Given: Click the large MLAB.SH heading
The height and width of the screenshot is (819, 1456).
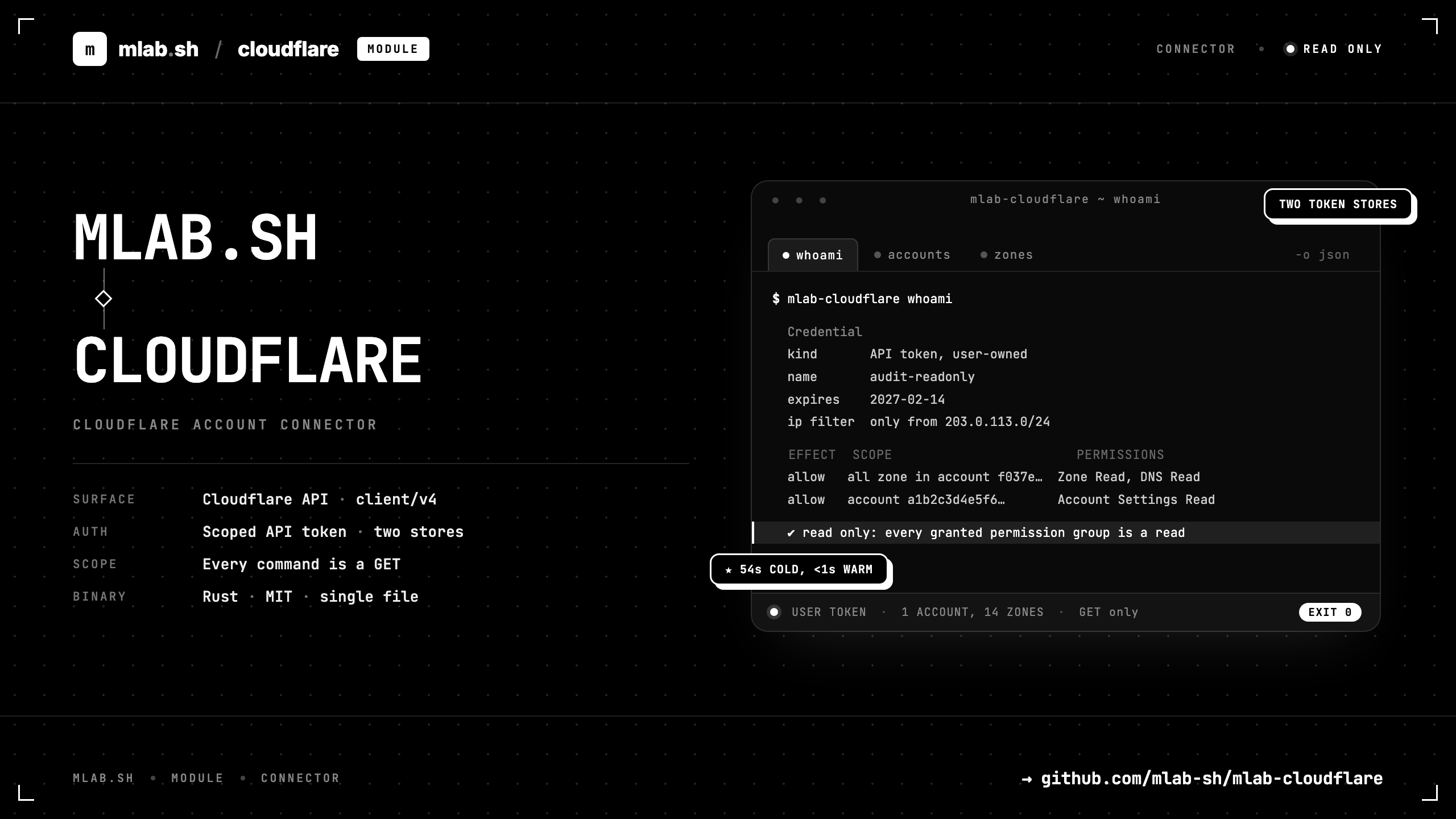Looking at the screenshot, I should 195,237.
